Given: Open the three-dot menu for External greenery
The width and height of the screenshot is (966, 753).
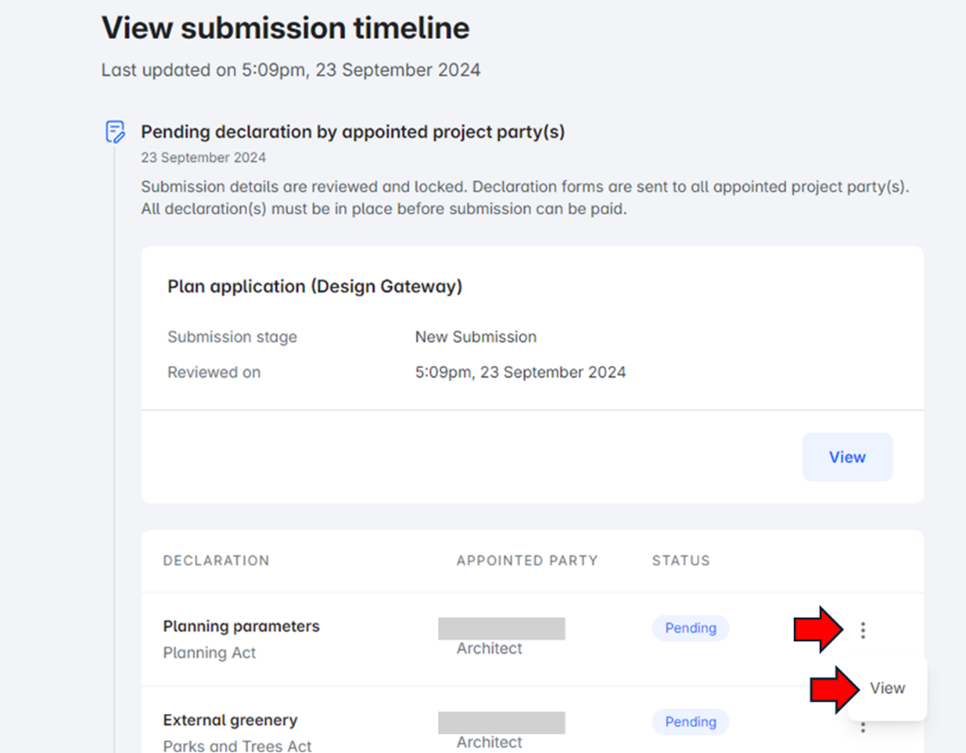Looking at the screenshot, I should point(863,727).
